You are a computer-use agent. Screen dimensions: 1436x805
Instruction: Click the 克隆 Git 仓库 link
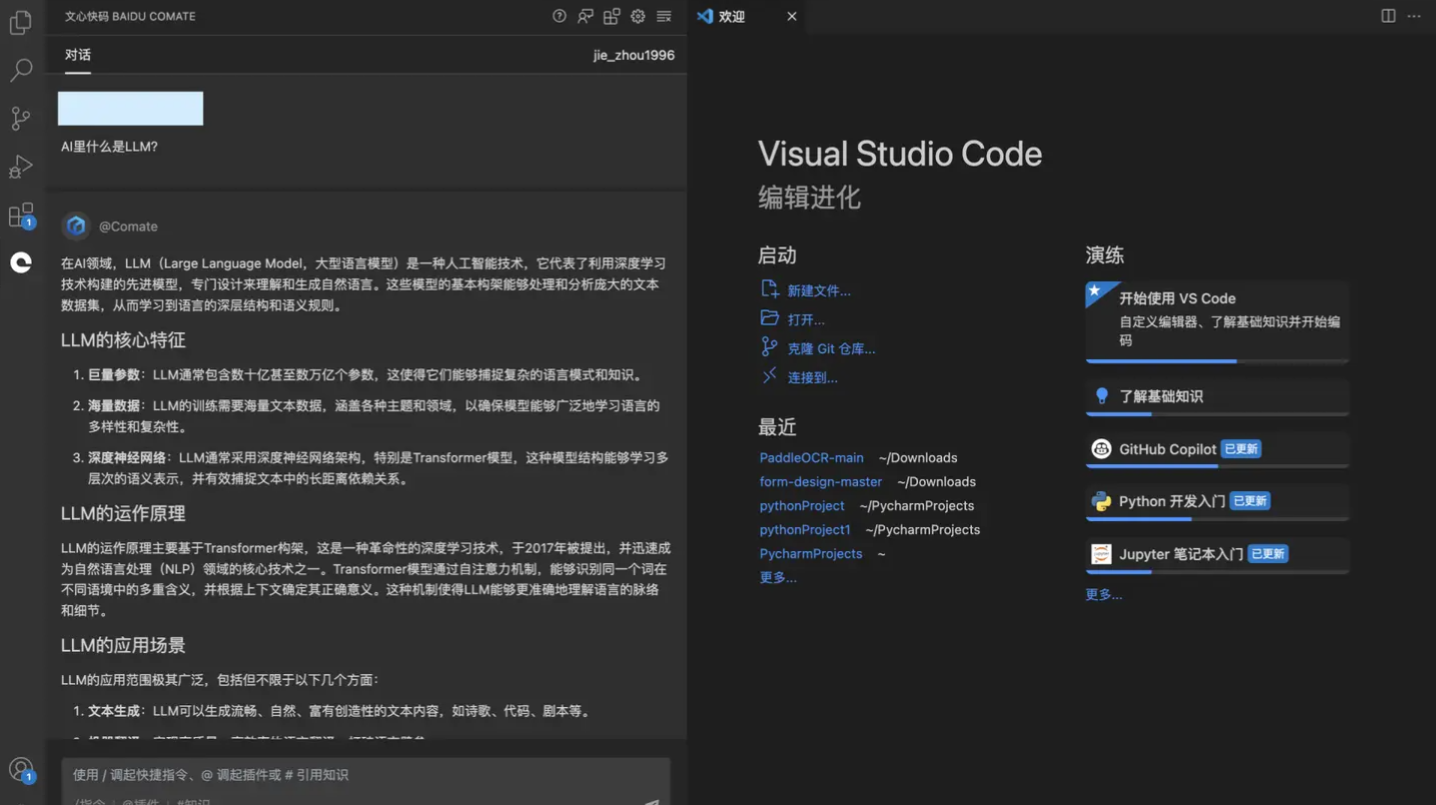(x=831, y=349)
